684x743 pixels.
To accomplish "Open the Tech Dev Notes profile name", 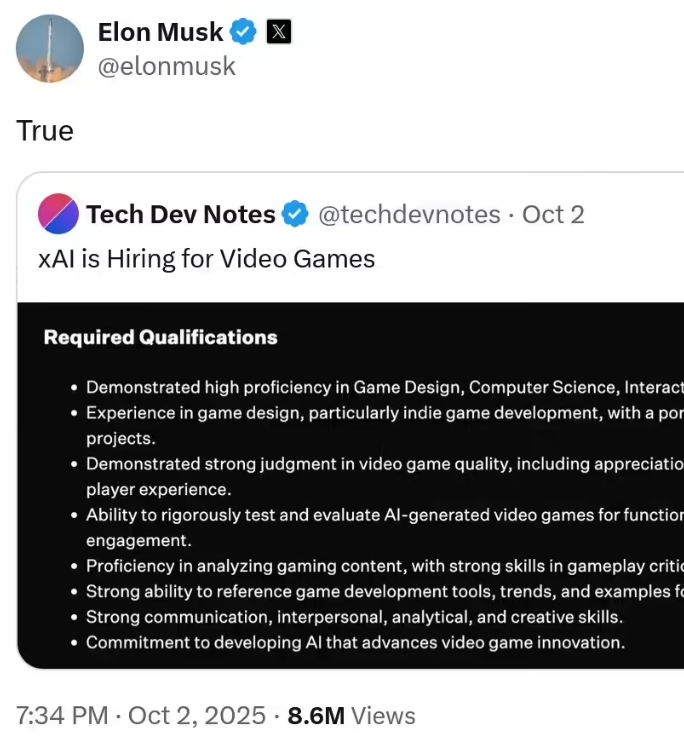I will [x=180, y=214].
